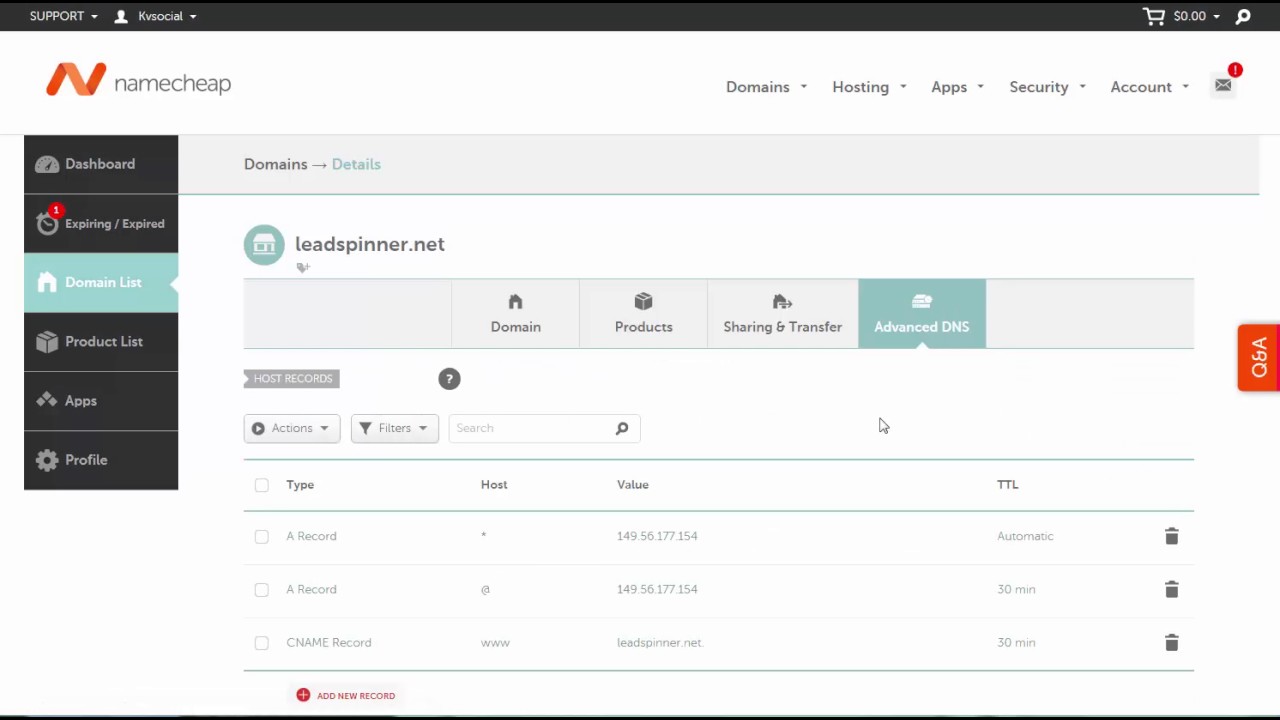Screen dimensions: 1280x720
Task: Click the 30 min TTL of @ record
Action: tap(1016, 589)
